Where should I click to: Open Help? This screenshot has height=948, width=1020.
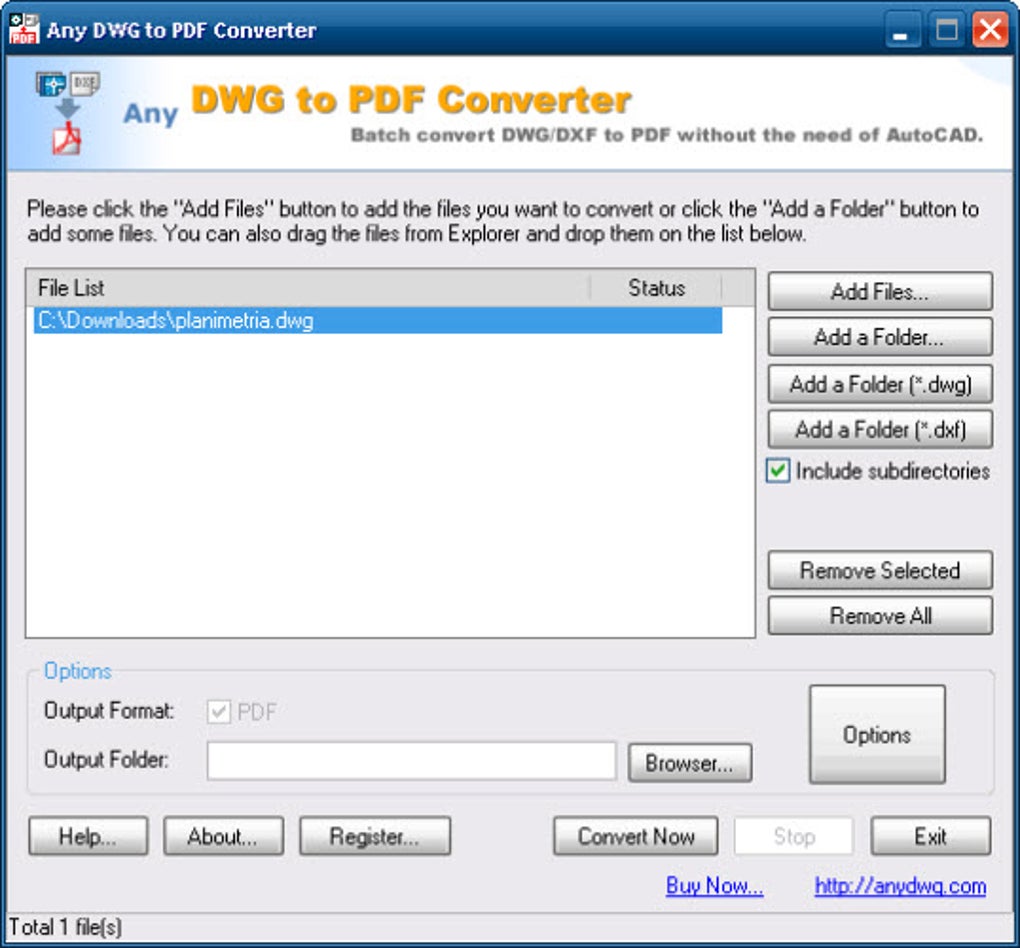click(x=88, y=836)
